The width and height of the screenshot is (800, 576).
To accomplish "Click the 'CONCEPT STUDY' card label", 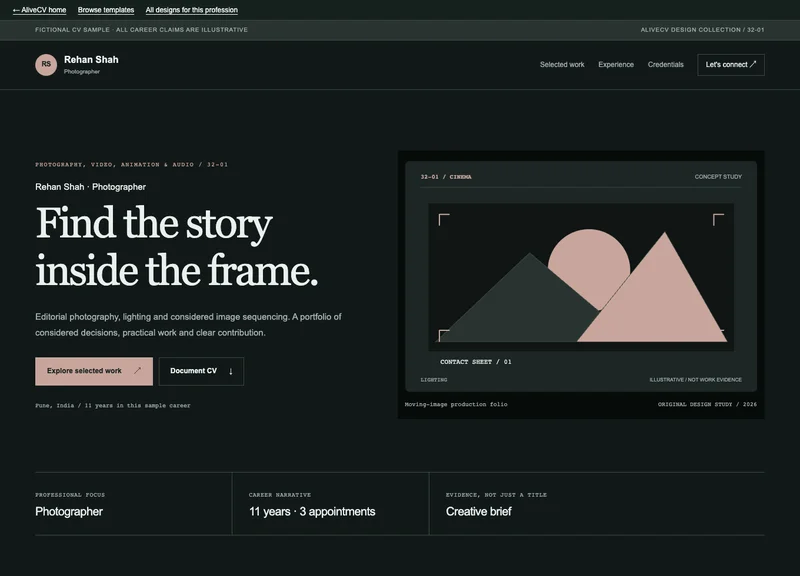I will coord(718,177).
